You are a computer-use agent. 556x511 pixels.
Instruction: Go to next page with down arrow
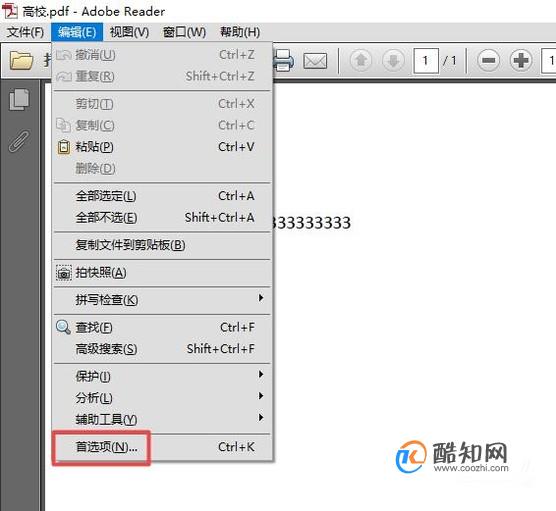tap(393, 60)
